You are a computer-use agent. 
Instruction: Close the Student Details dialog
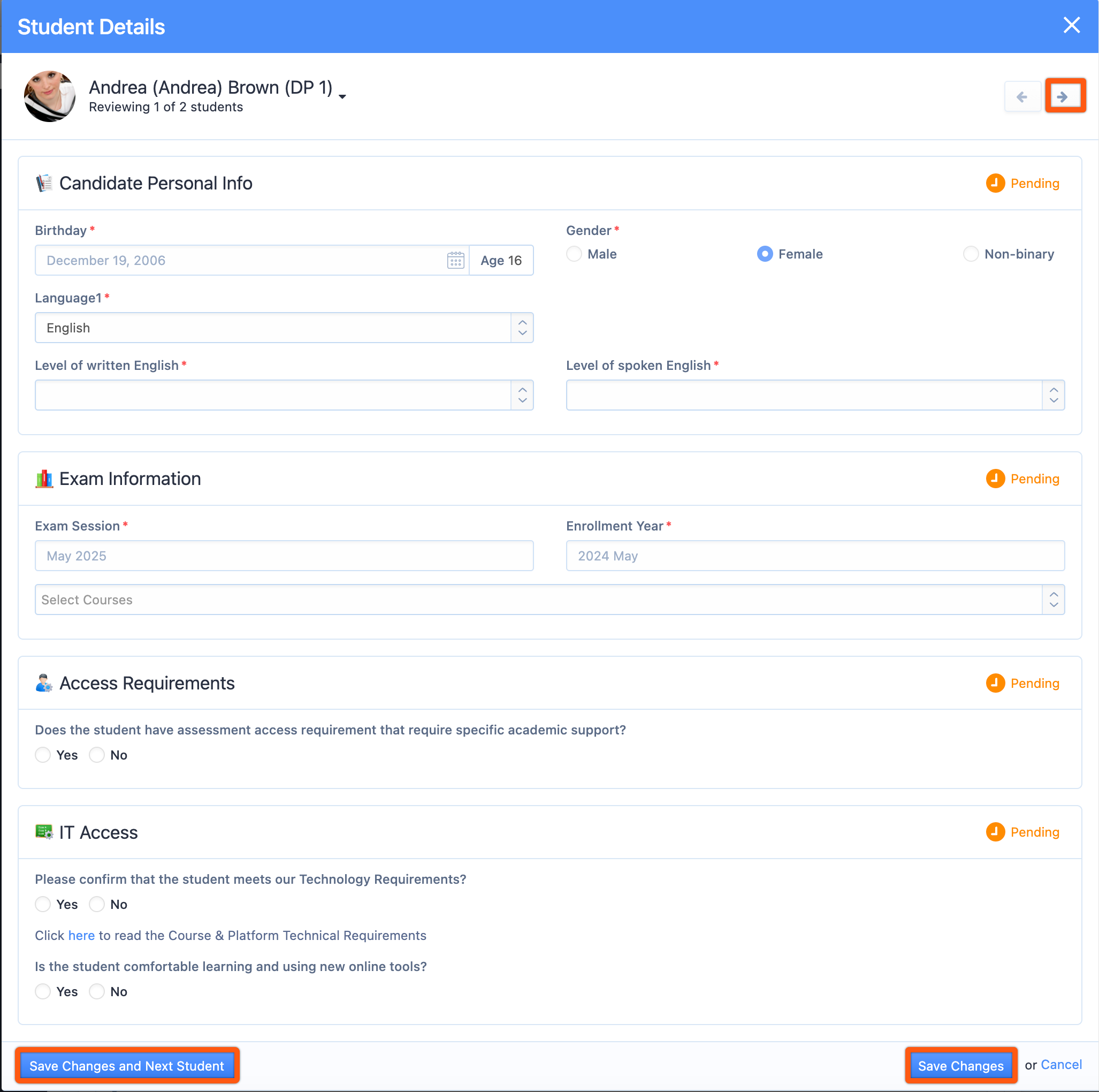pos(1072,26)
